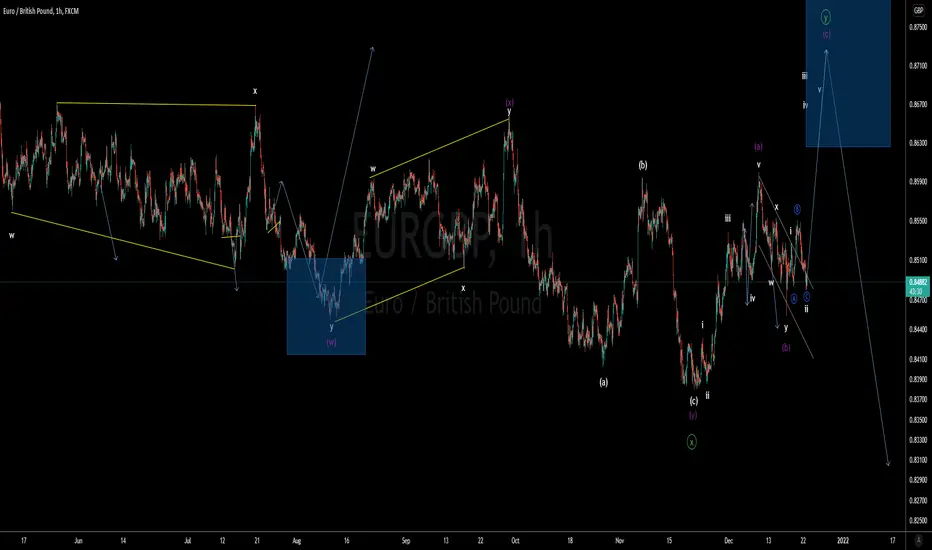932x550 pixels.
Task: Select the white (b) wave label
Action: [643, 165]
